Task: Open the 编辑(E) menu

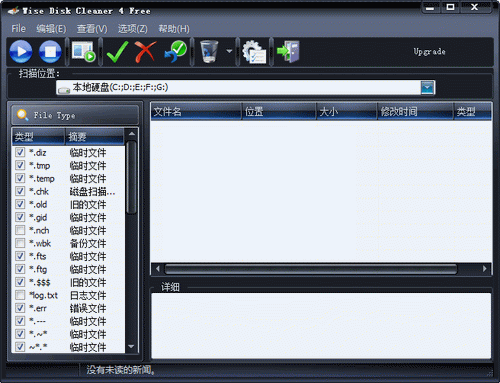Action: 51,29
